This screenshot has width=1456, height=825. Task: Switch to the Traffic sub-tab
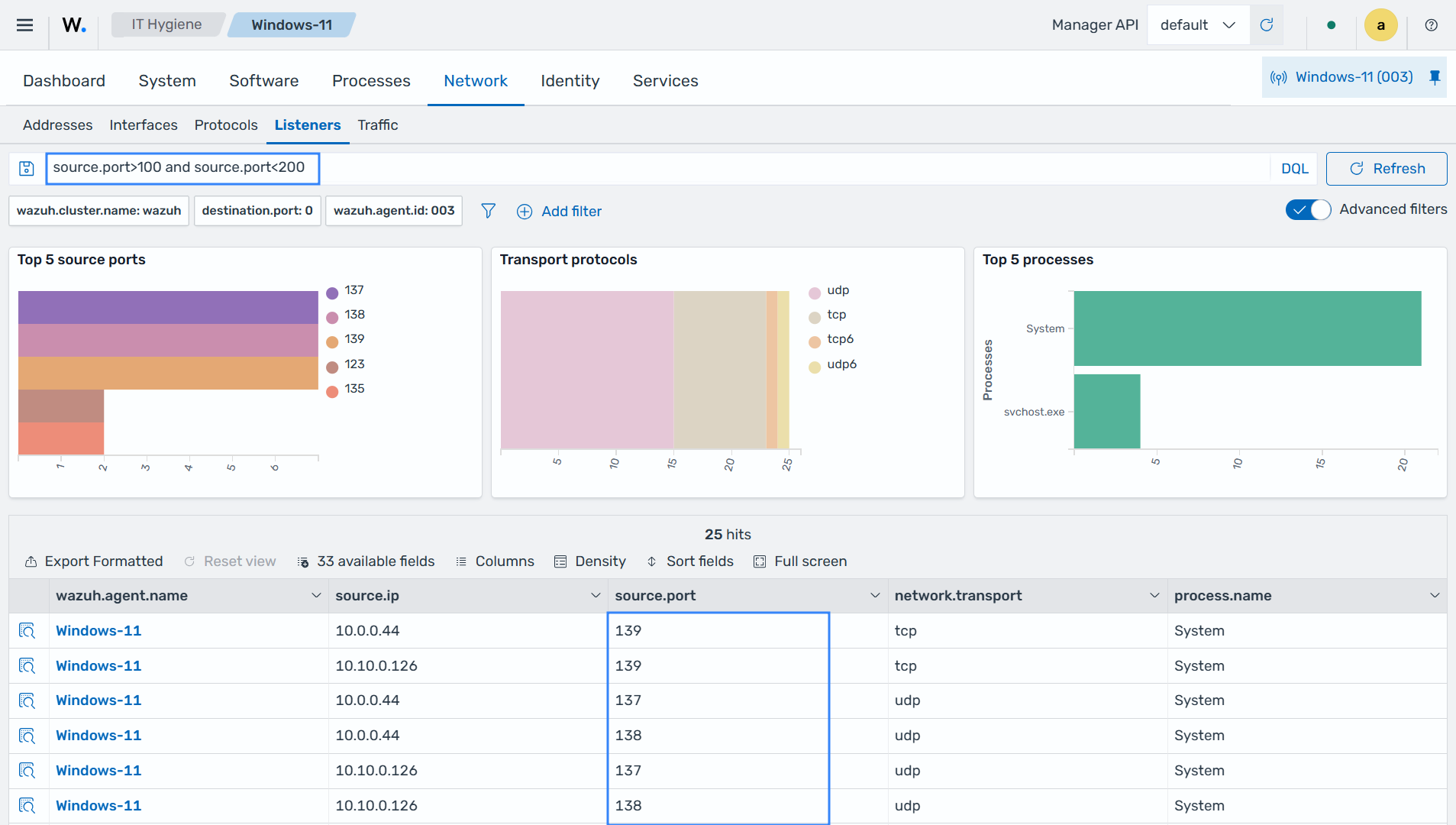tap(378, 125)
